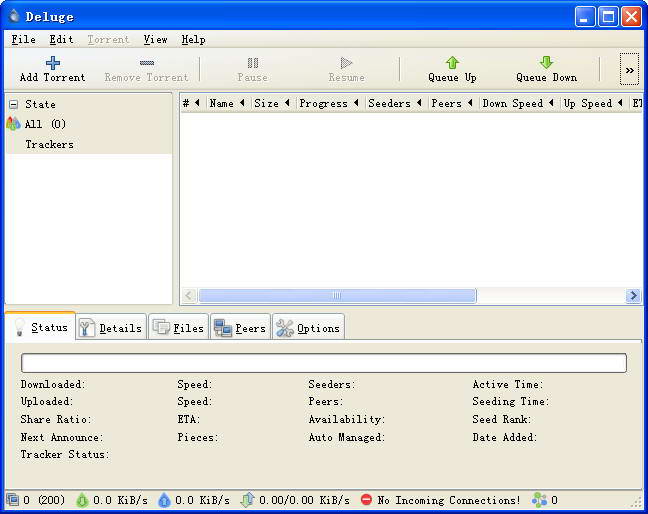
Task: Open the File menu
Action: [x=23, y=39]
